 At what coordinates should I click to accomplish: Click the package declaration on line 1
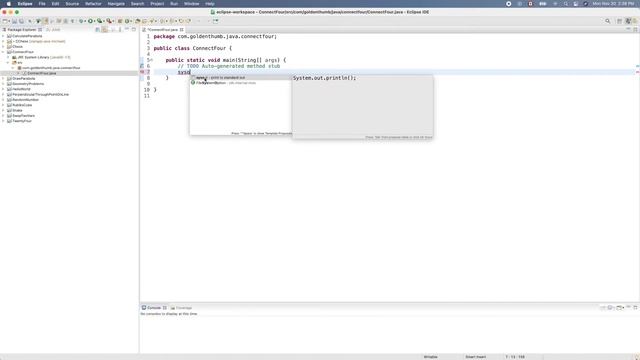215,36
